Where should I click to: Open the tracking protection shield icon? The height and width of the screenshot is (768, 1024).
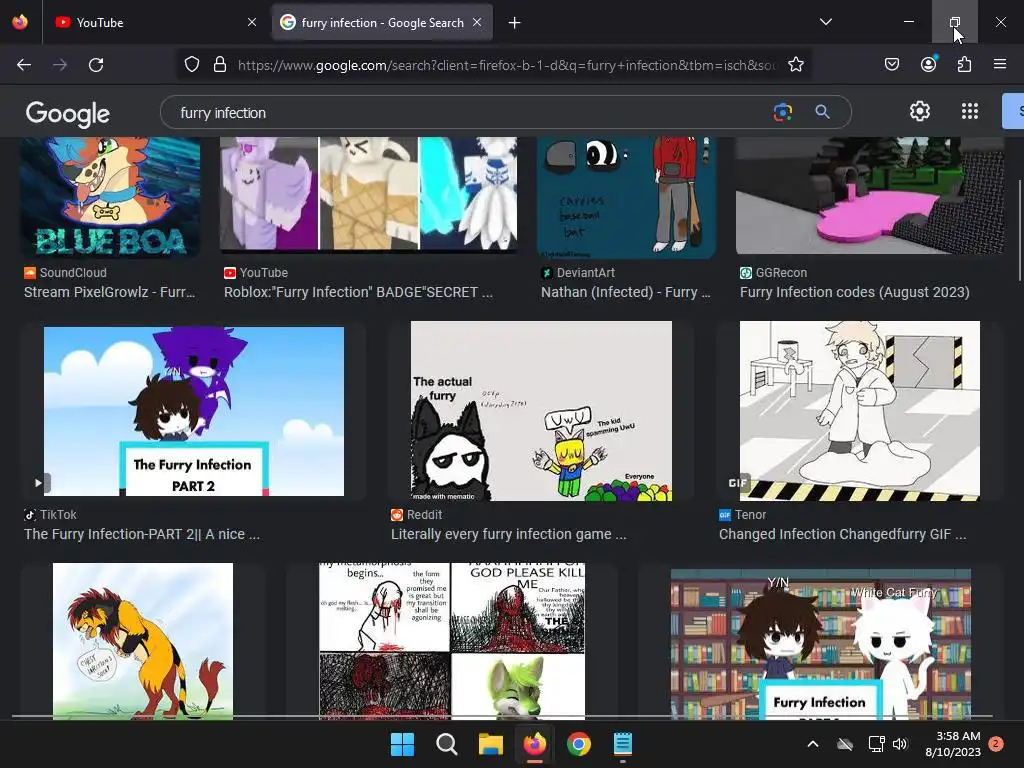pyautogui.click(x=191, y=65)
